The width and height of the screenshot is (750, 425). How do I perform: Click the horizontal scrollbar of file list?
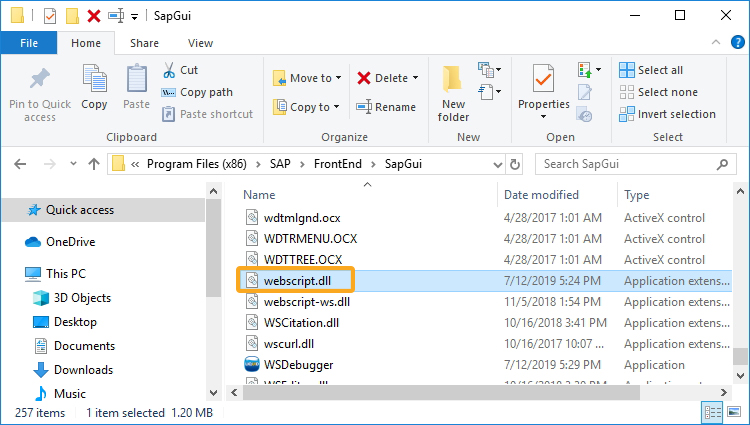[x=441, y=393]
